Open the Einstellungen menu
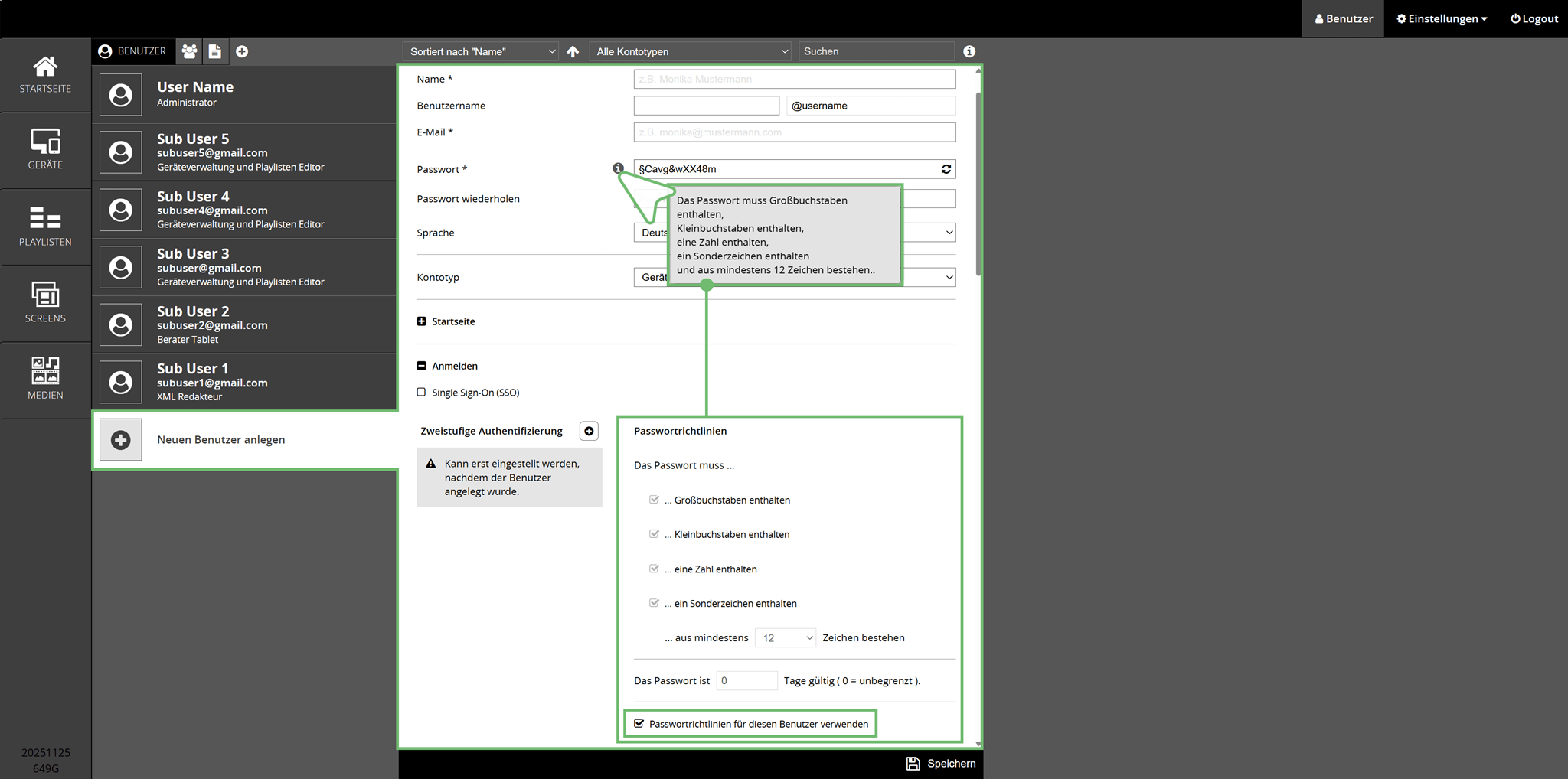The image size is (1568, 779). pyautogui.click(x=1442, y=18)
